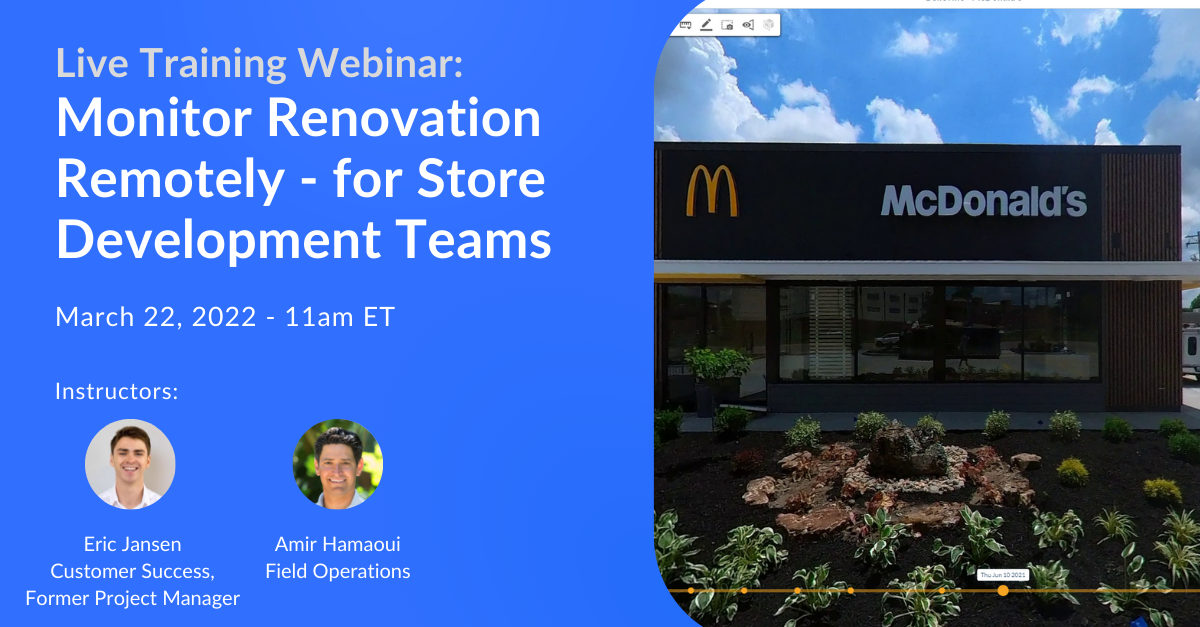Select the pencil annotation tool
1200x627 pixels.
[x=706, y=24]
